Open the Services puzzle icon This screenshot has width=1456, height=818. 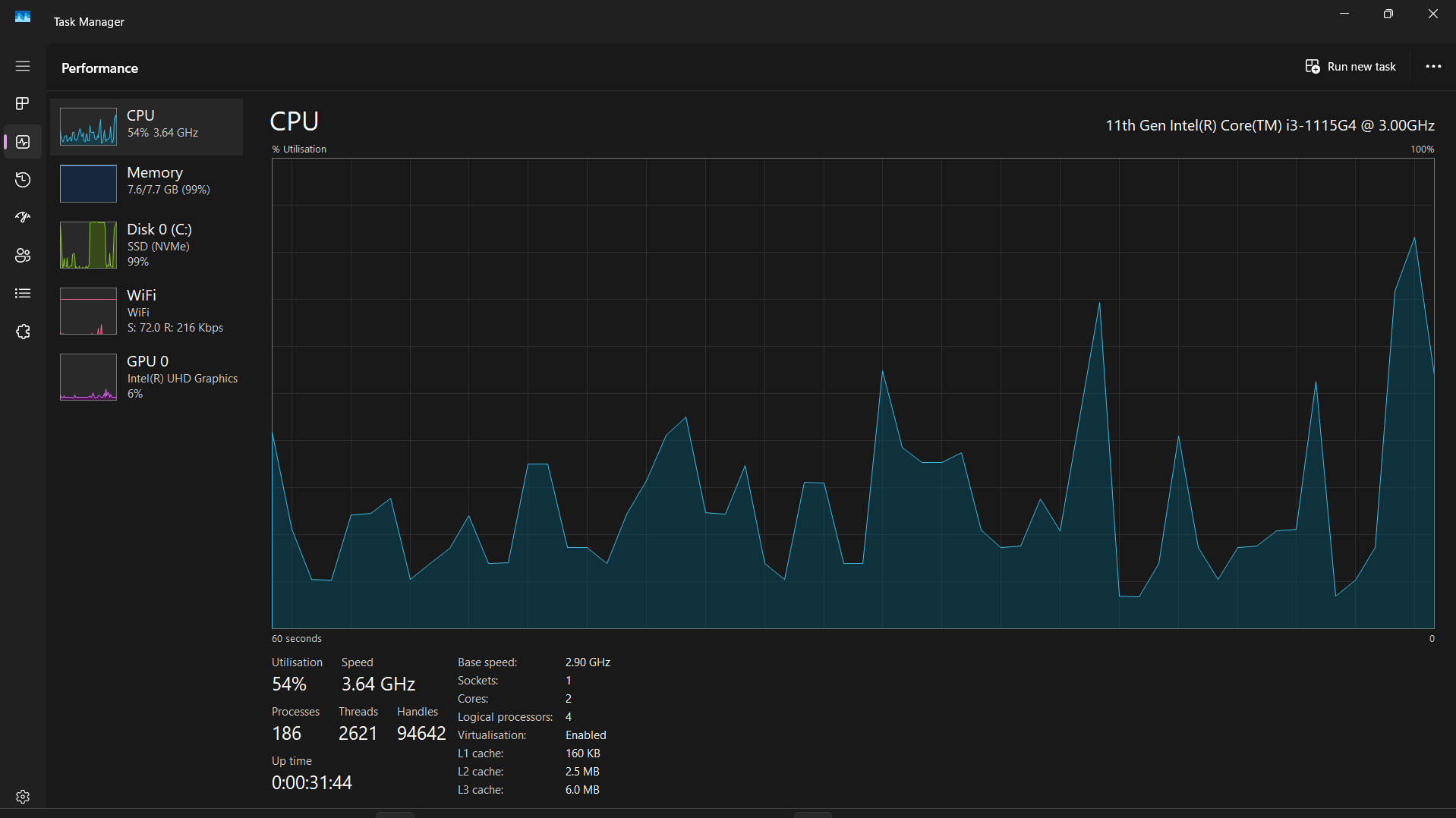[x=23, y=332]
